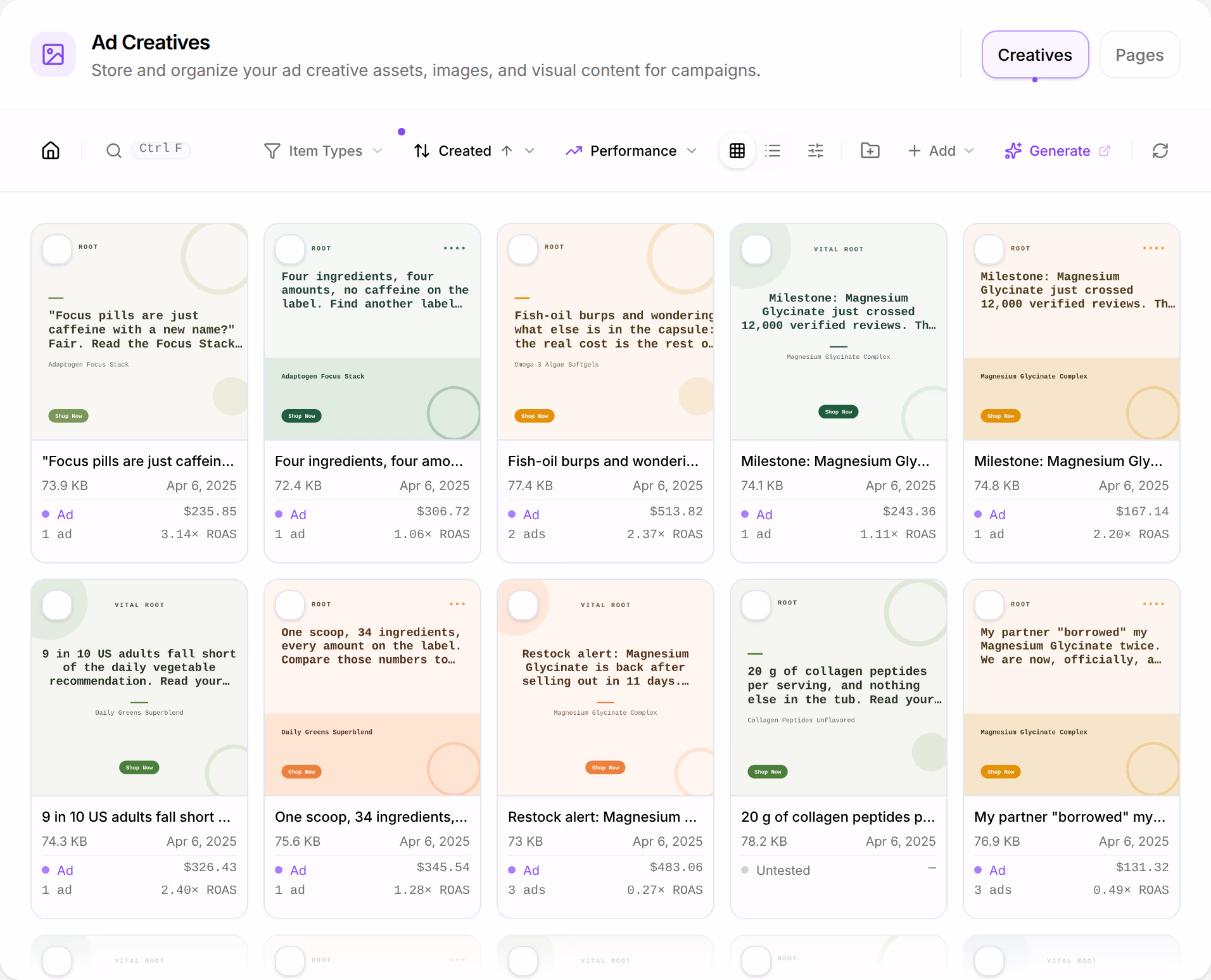Open the Ad link on the $131.32 card
This screenshot has height=980, width=1211.
[998, 870]
